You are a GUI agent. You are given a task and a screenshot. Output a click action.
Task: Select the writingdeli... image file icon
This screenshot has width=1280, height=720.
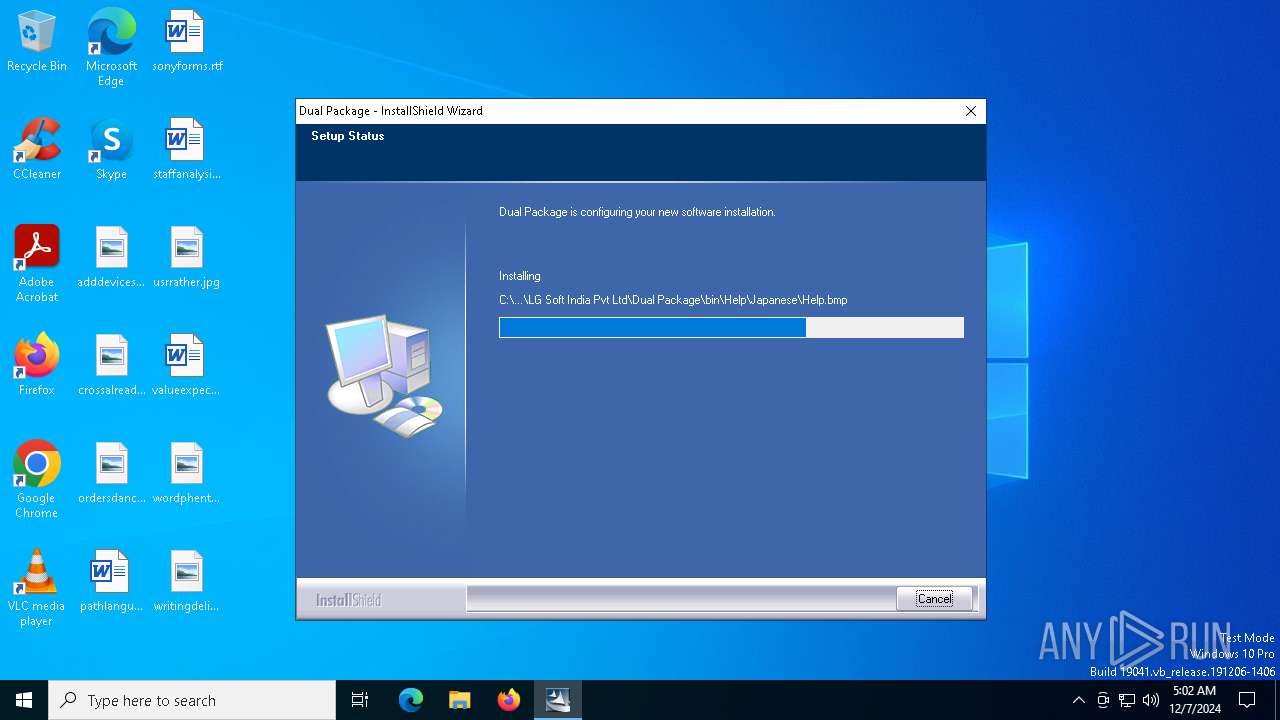pyautogui.click(x=187, y=581)
